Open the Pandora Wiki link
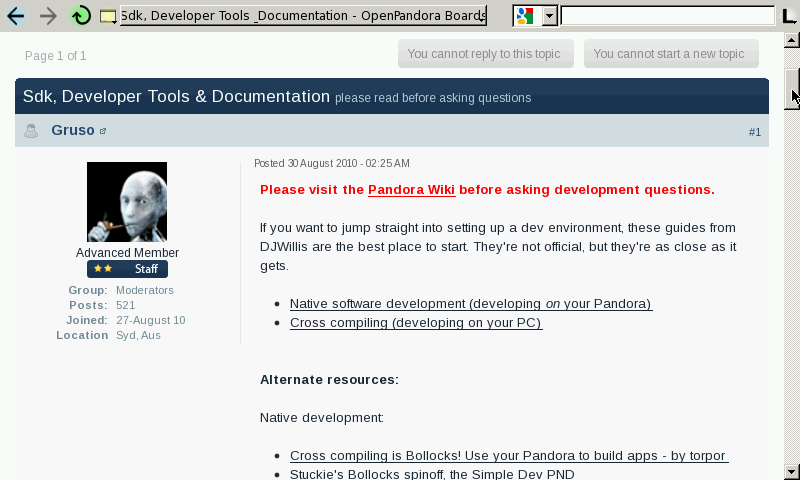This screenshot has width=800, height=480. tap(411, 190)
